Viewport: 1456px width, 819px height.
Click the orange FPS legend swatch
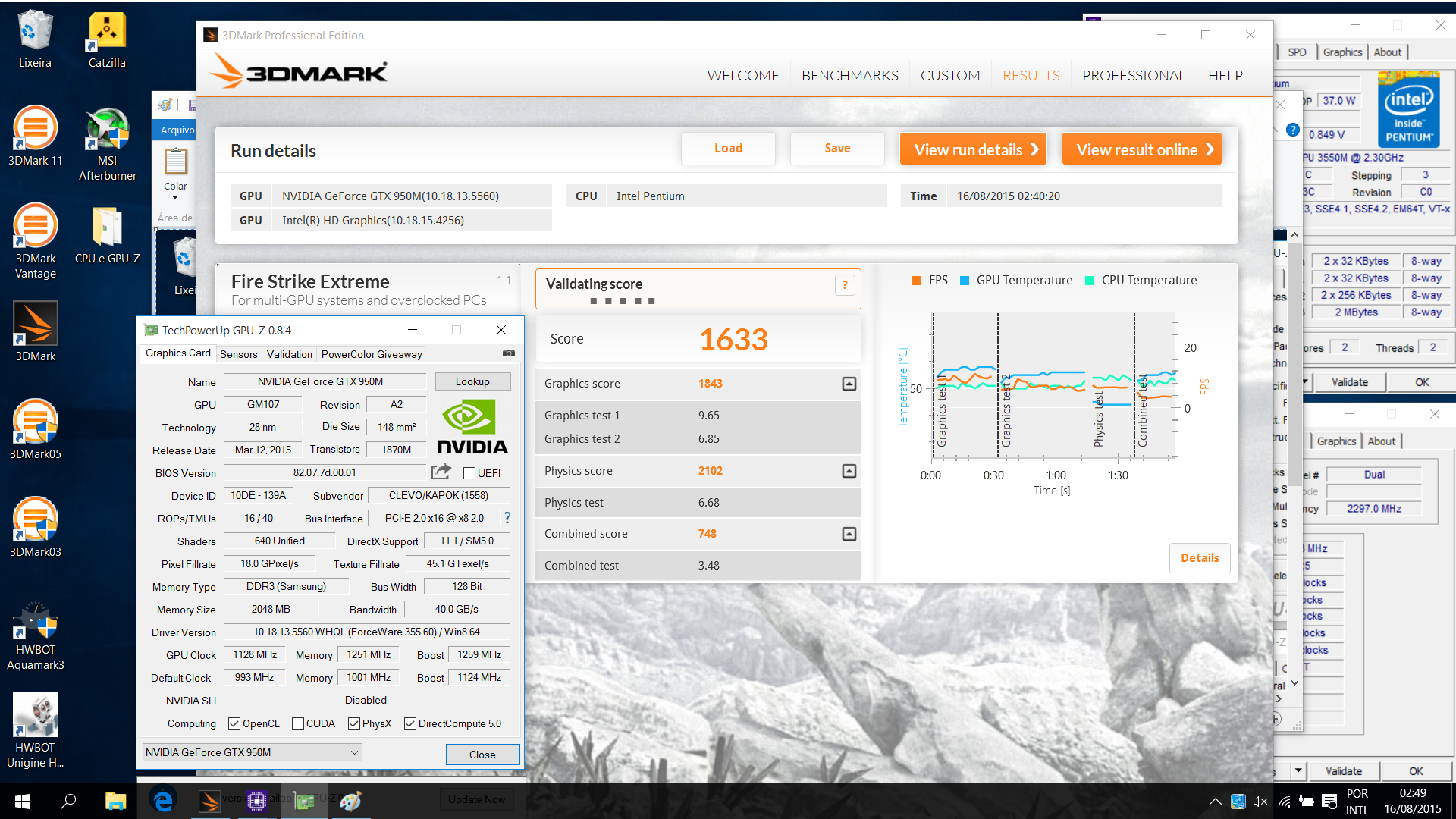pos(917,281)
